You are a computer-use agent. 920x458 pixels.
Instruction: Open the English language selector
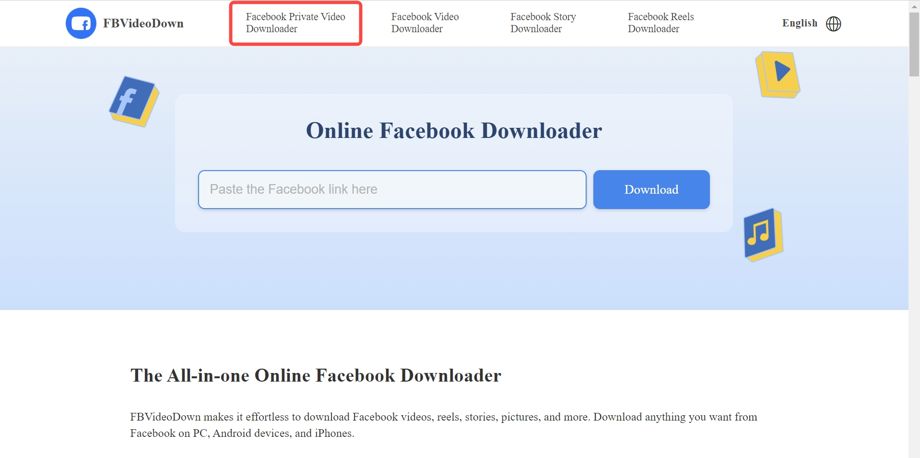pos(799,23)
